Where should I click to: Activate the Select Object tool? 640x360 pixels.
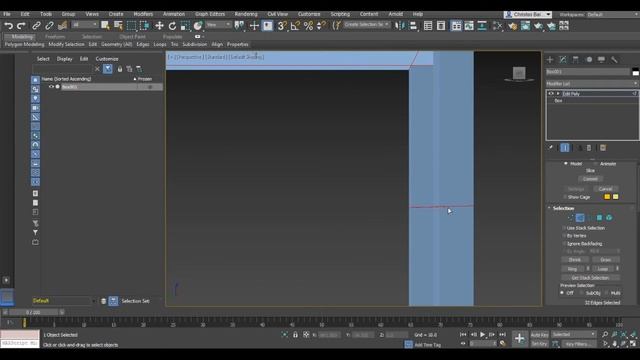pos(105,26)
